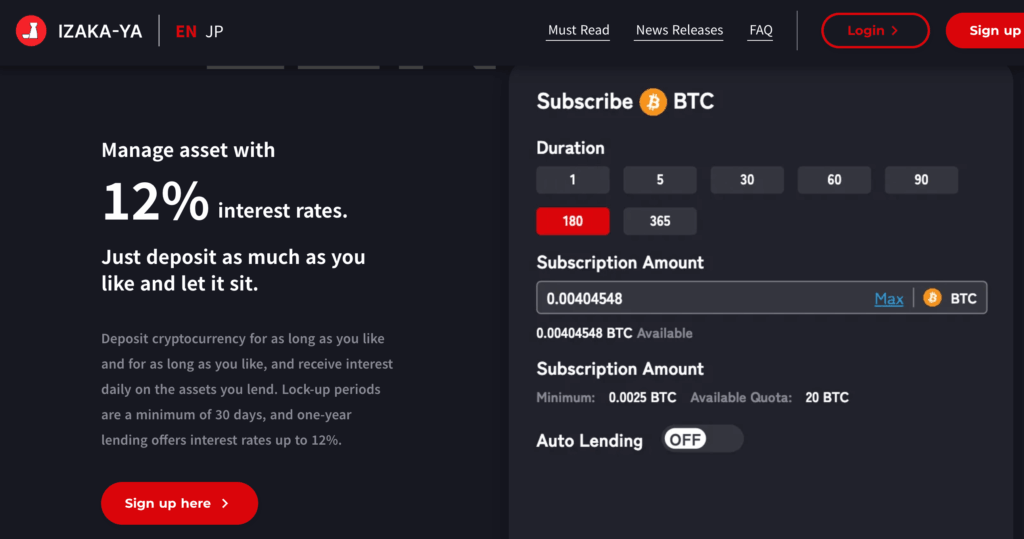Select the 365 day duration
Screen dimensions: 1024x539
(660, 221)
